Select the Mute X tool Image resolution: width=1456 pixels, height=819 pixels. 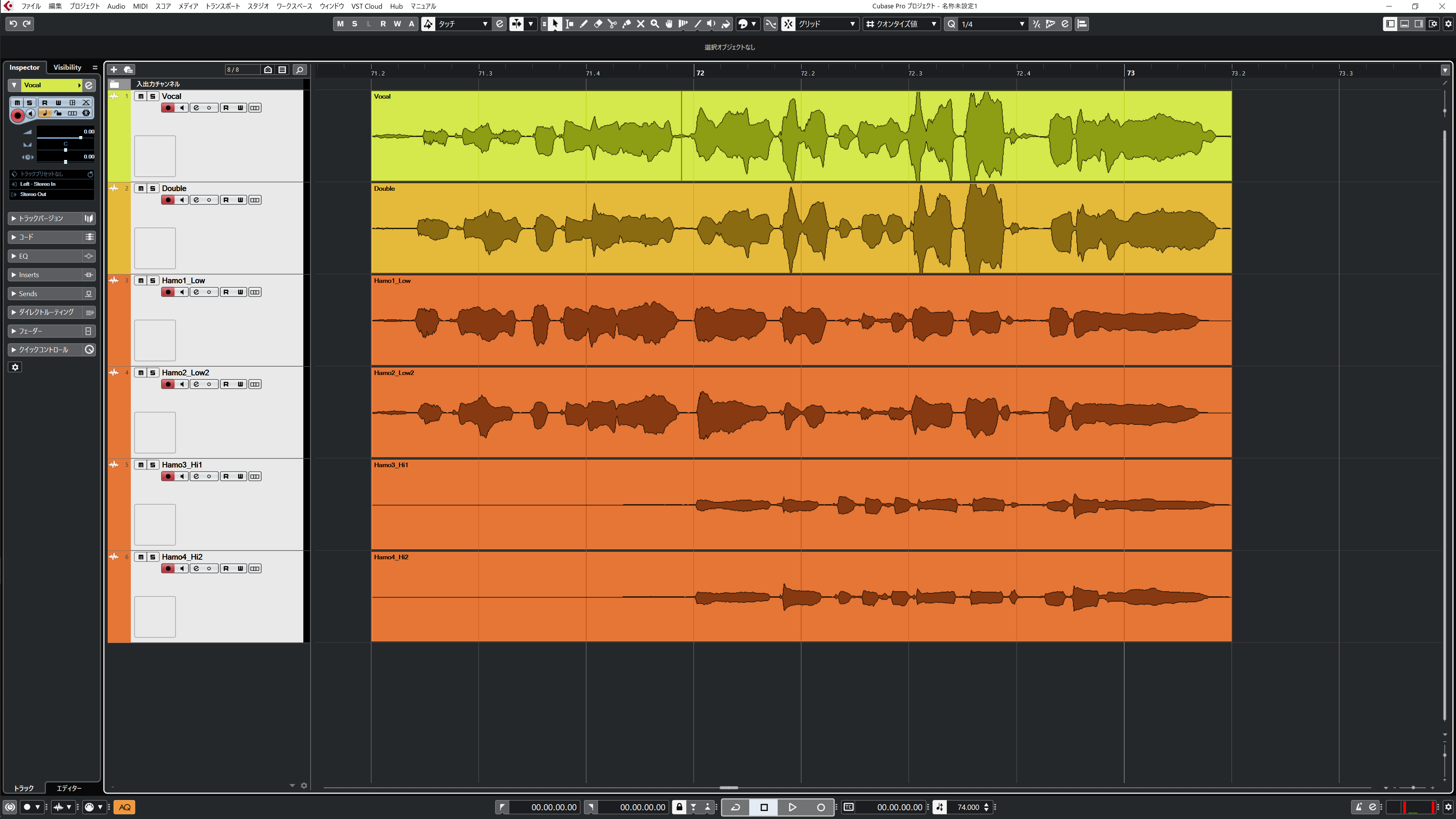tap(640, 24)
